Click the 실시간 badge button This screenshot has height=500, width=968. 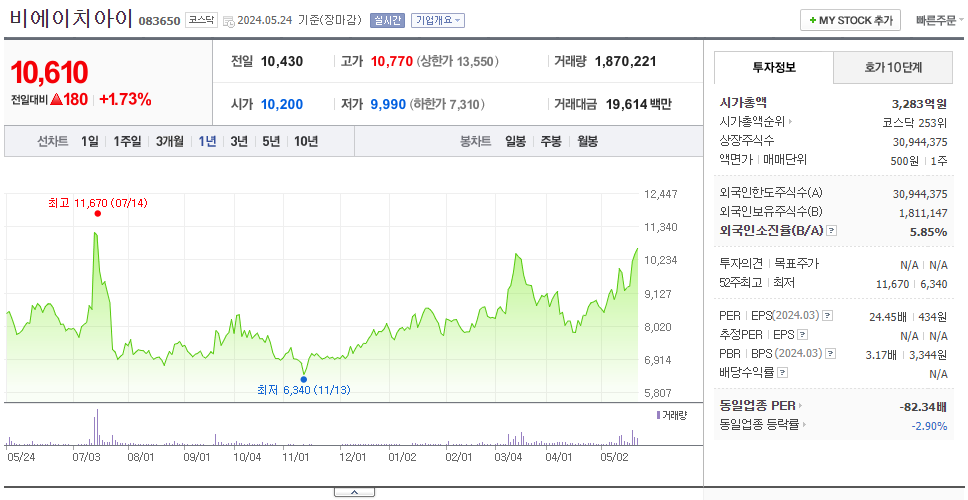point(387,20)
